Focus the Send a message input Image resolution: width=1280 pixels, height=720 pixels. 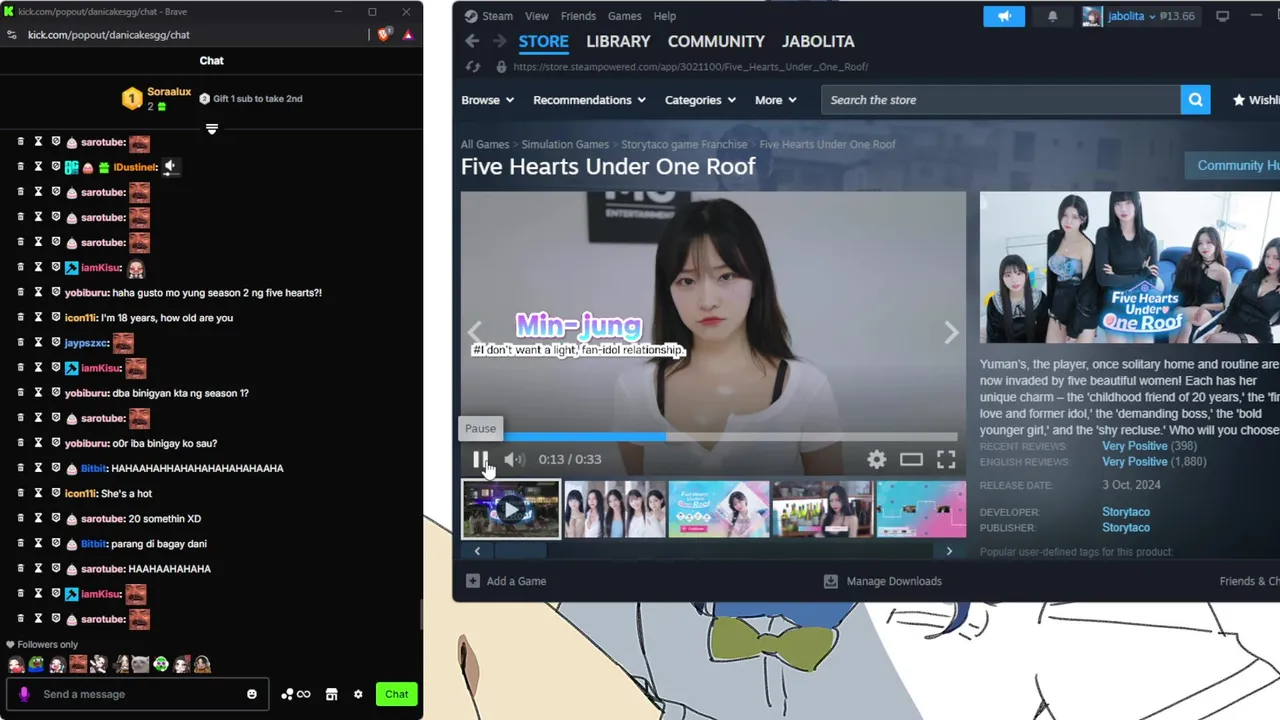(140, 694)
